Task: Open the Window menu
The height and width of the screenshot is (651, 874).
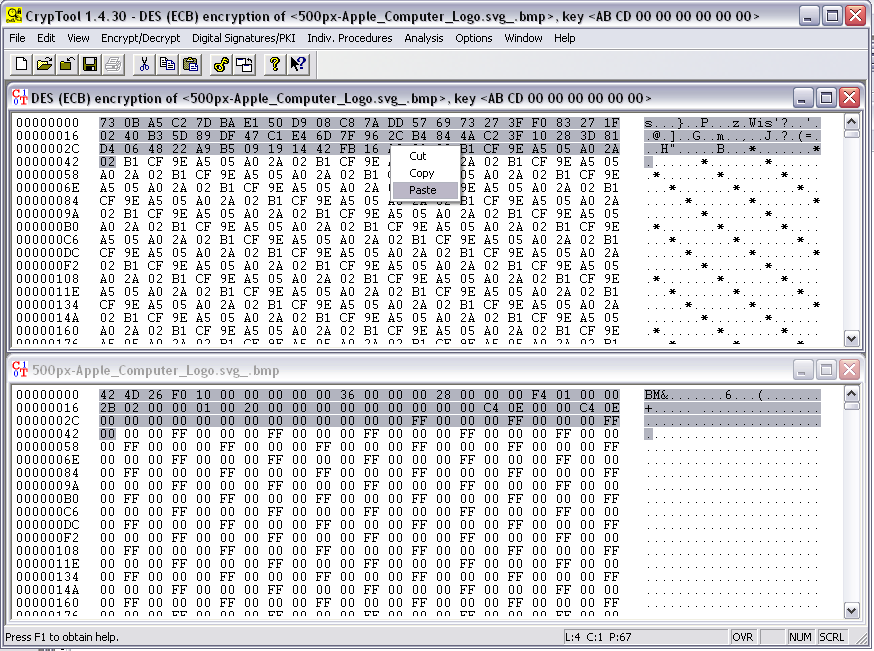Action: [x=523, y=38]
